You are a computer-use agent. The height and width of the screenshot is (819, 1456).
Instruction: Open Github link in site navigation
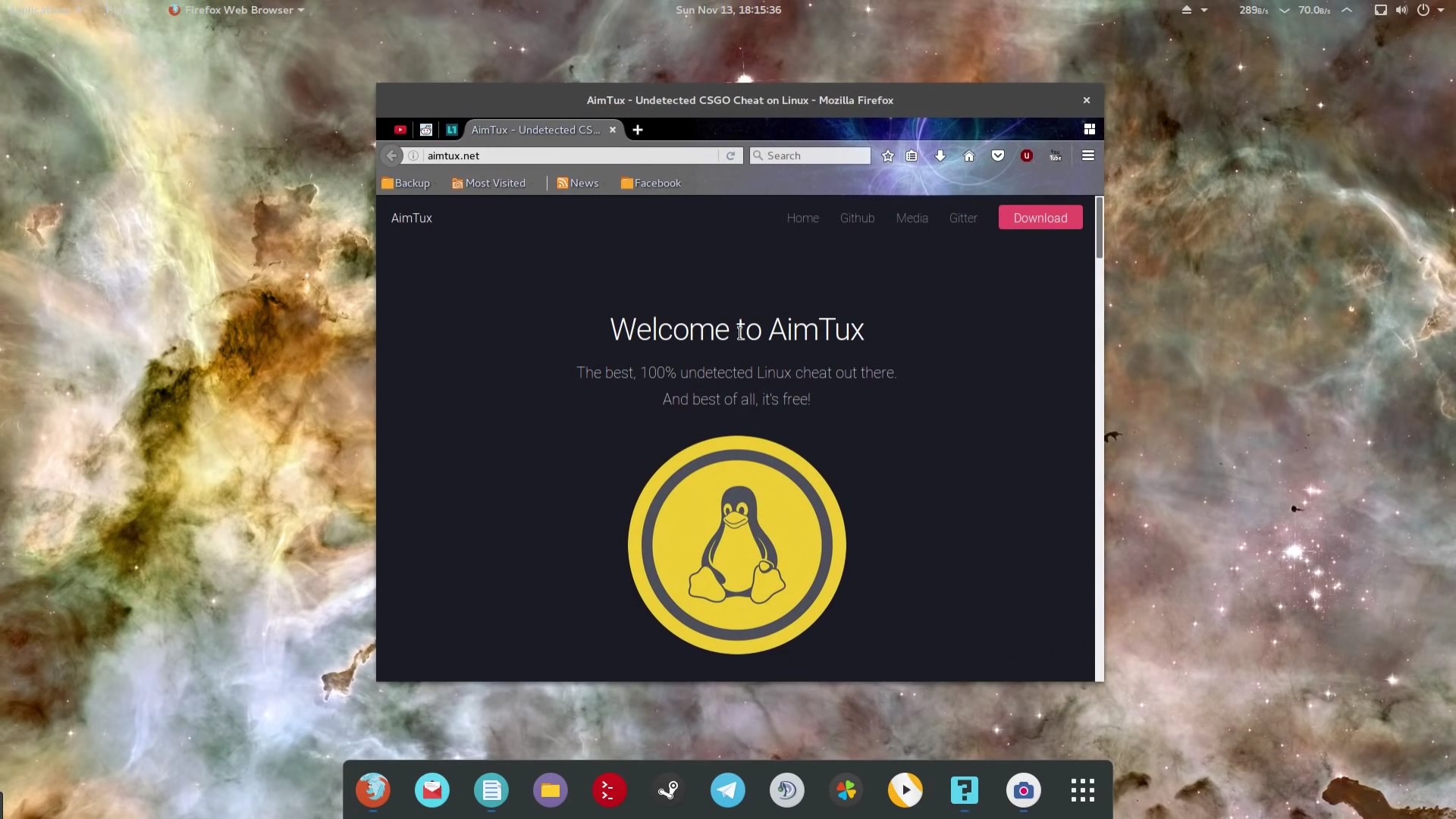point(857,218)
